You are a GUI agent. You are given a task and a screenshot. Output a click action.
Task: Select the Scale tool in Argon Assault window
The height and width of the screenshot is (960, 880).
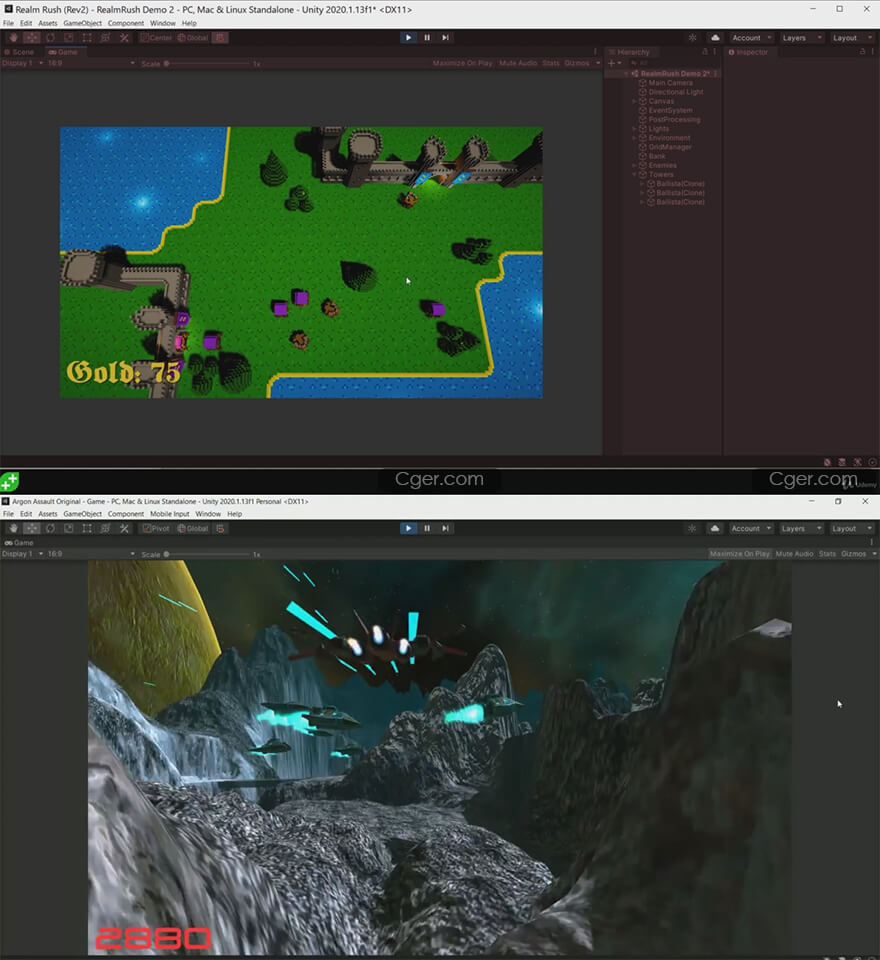(x=69, y=528)
